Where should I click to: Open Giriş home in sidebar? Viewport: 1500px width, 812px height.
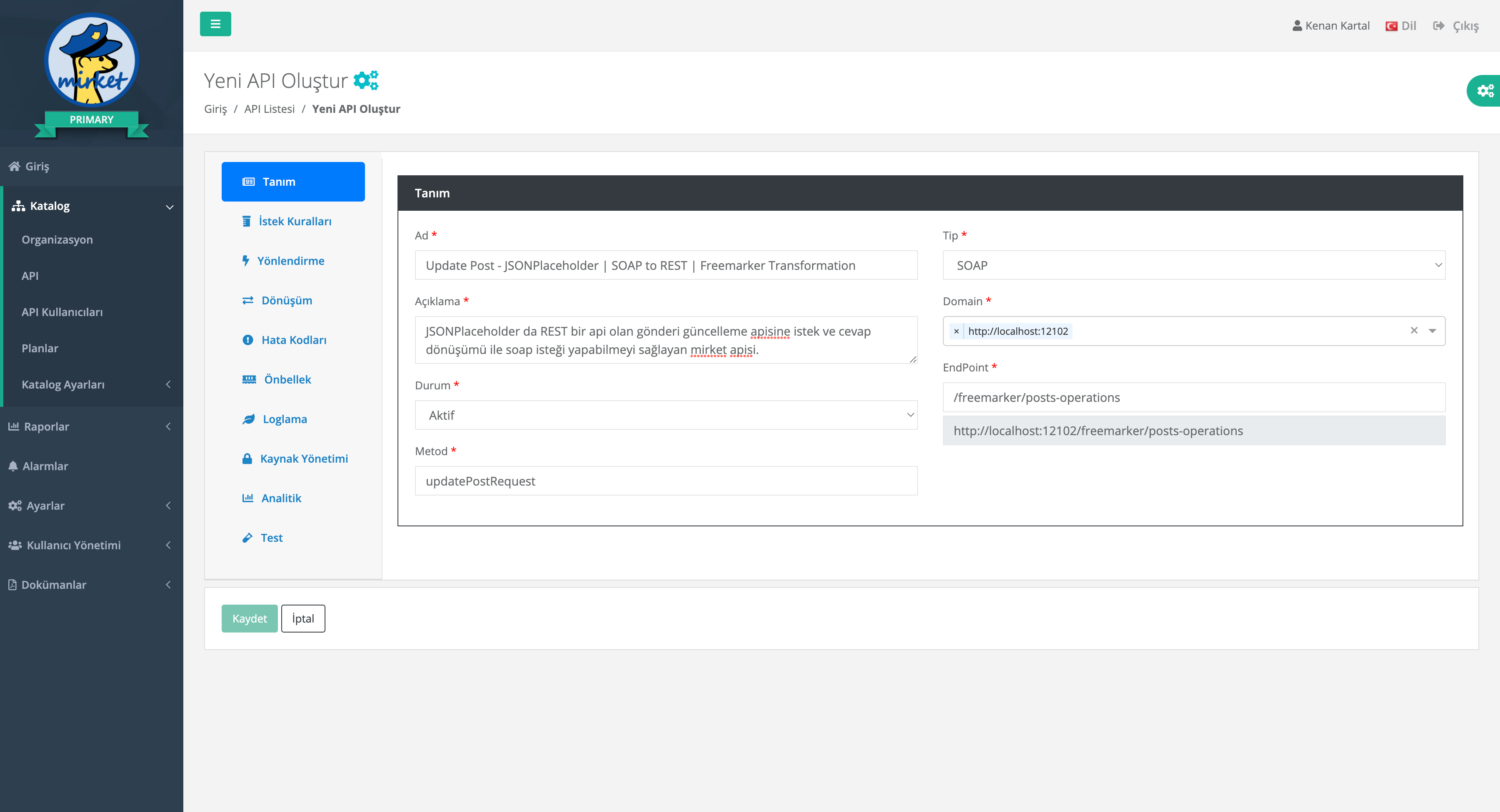[x=91, y=167]
